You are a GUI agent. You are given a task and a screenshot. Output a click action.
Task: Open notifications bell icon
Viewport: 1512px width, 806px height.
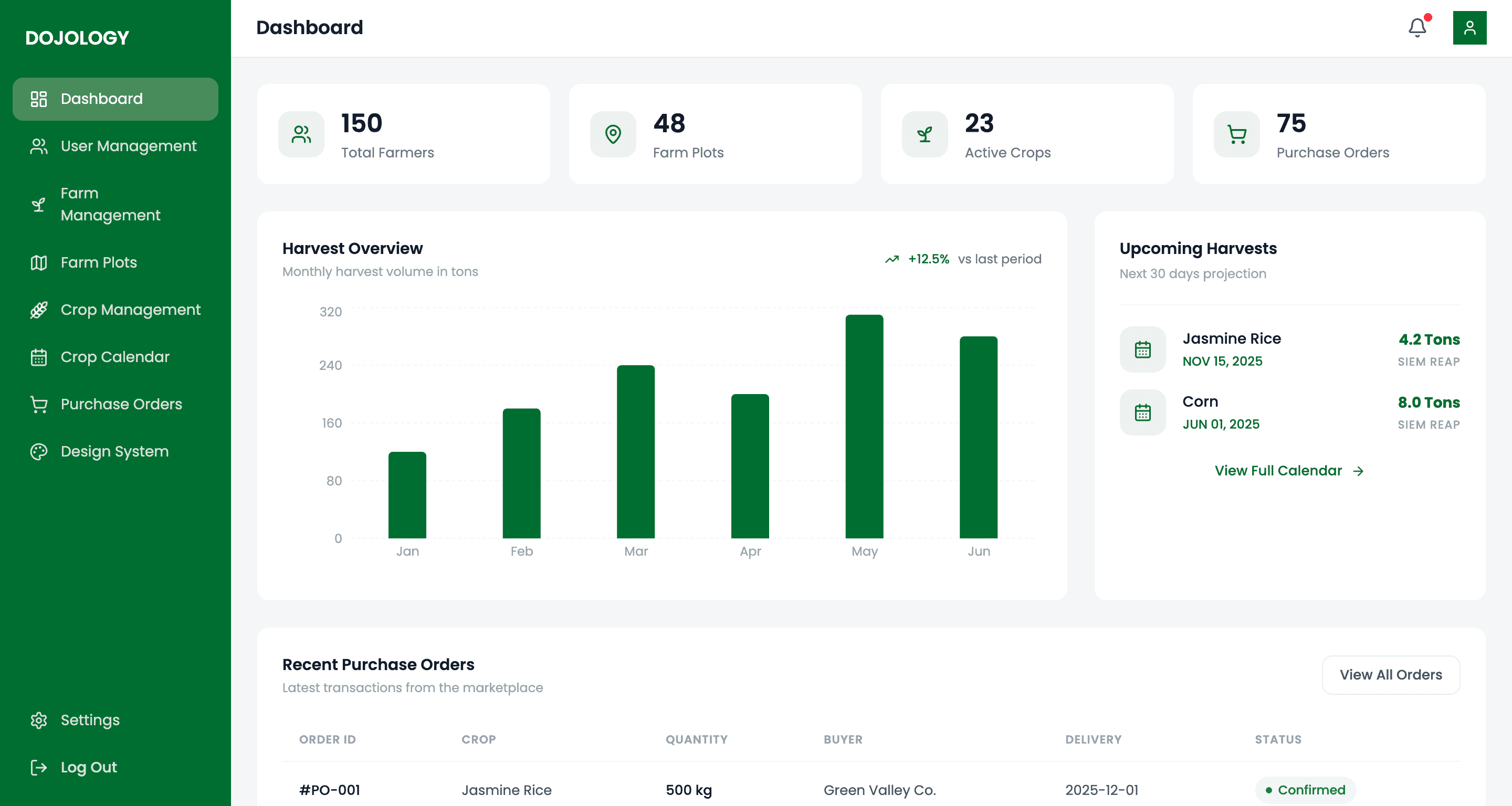pyautogui.click(x=1417, y=28)
